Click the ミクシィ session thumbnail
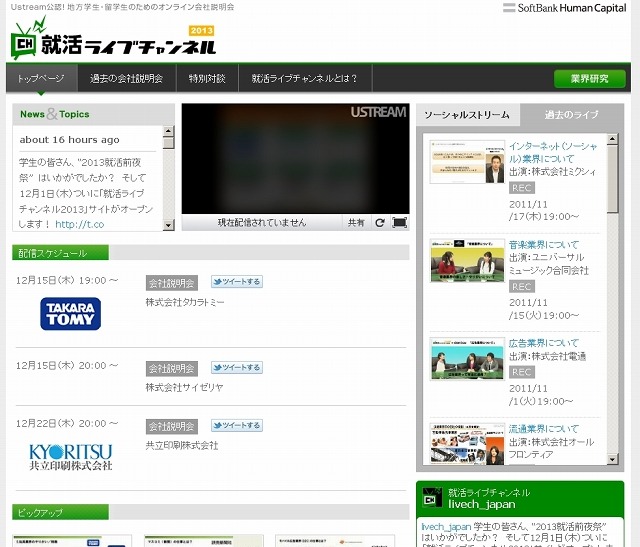Viewport: 640px width, 547px height. click(467, 162)
